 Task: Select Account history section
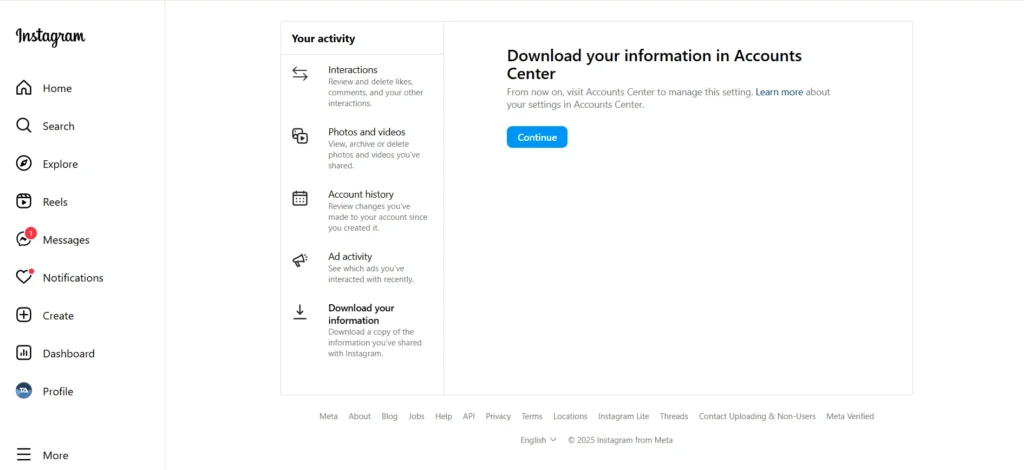[x=362, y=211]
